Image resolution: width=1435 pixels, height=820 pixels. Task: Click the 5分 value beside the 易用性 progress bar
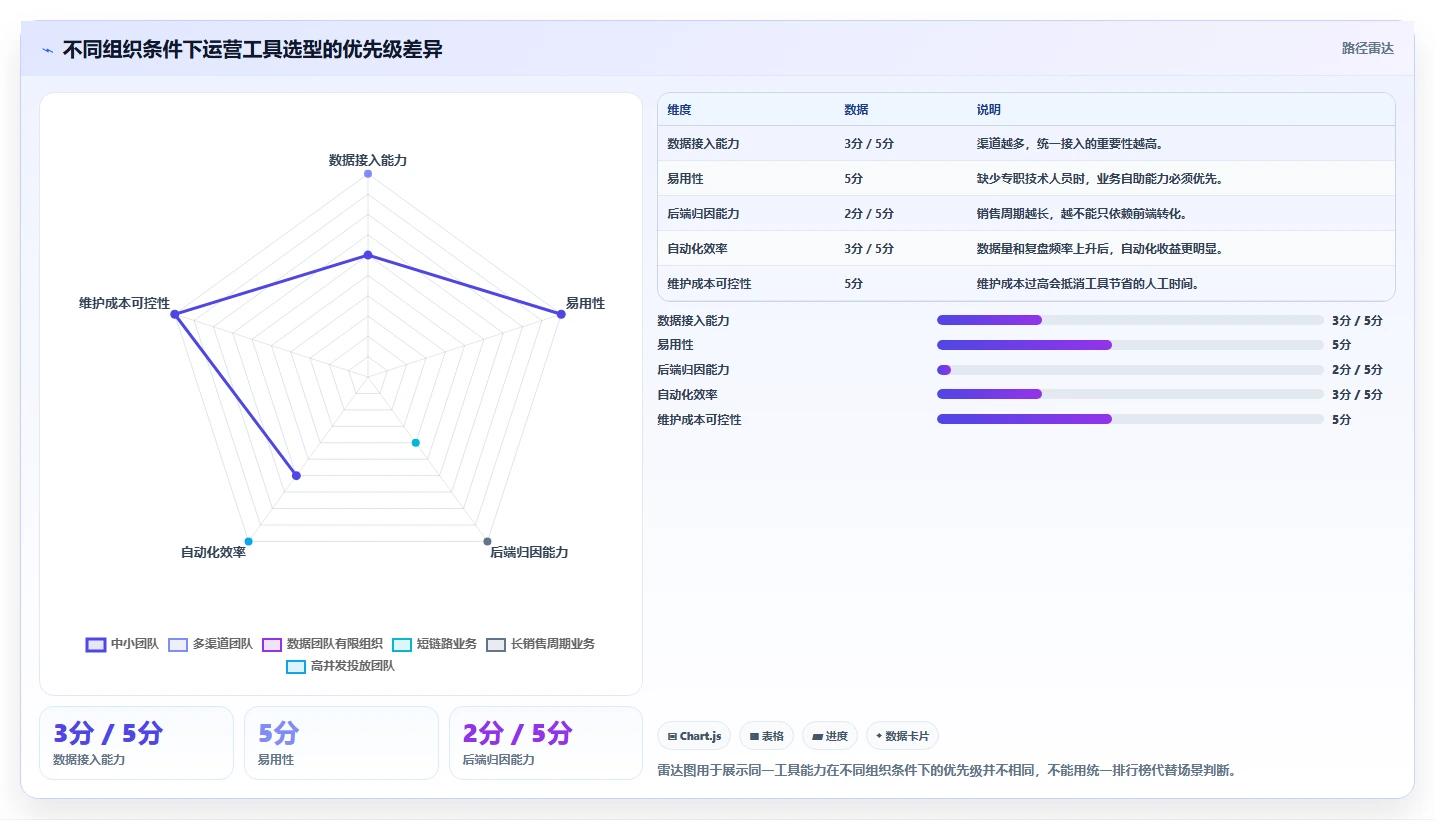[1341, 345]
